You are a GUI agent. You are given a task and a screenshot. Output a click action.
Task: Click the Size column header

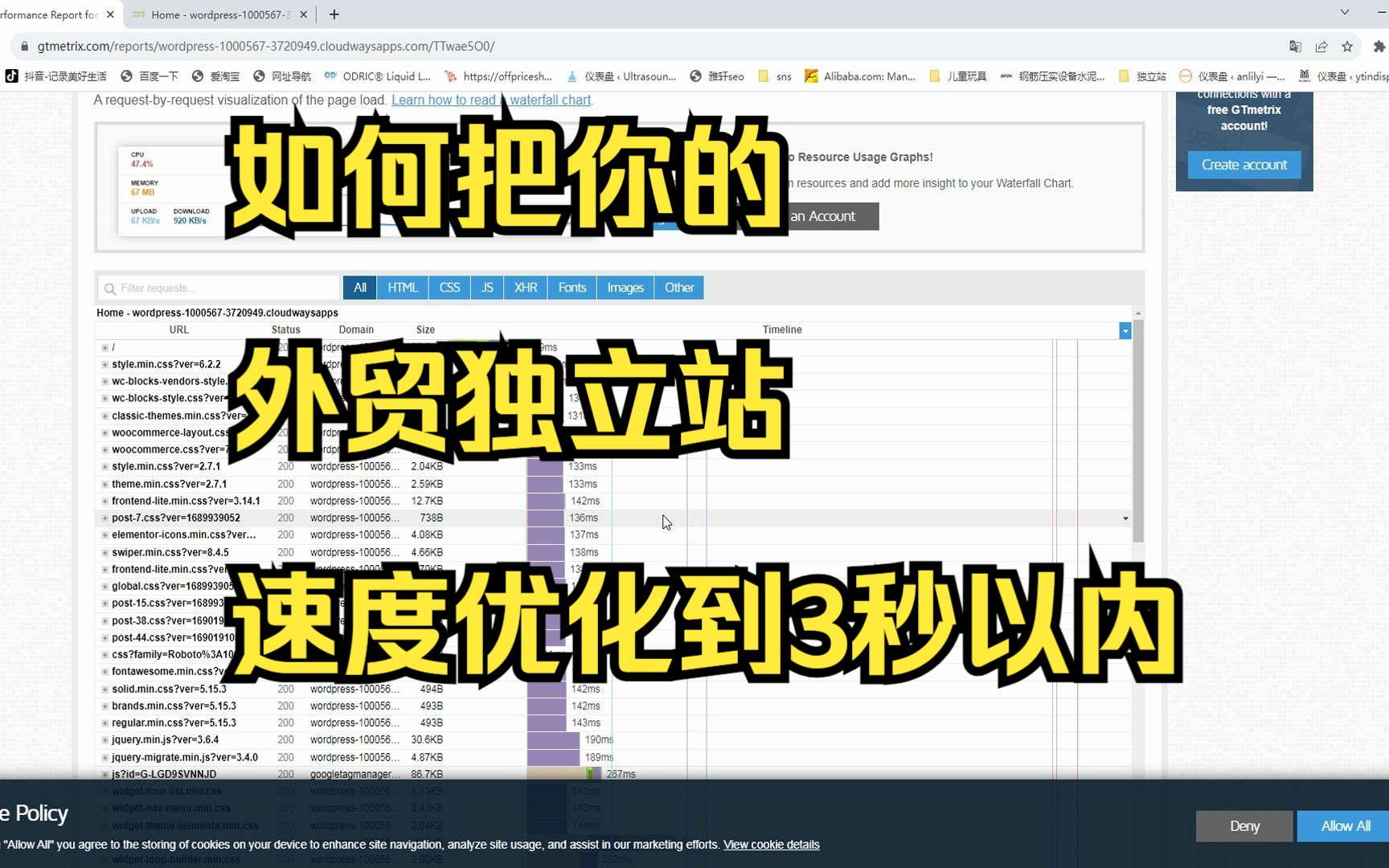coord(425,330)
